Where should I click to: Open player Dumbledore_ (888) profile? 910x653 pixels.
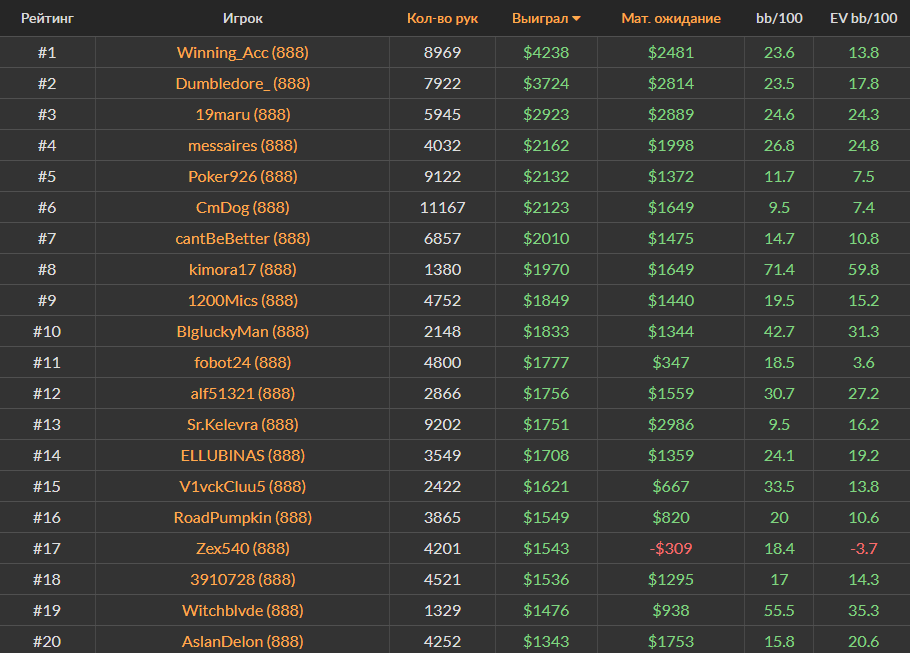(x=243, y=84)
